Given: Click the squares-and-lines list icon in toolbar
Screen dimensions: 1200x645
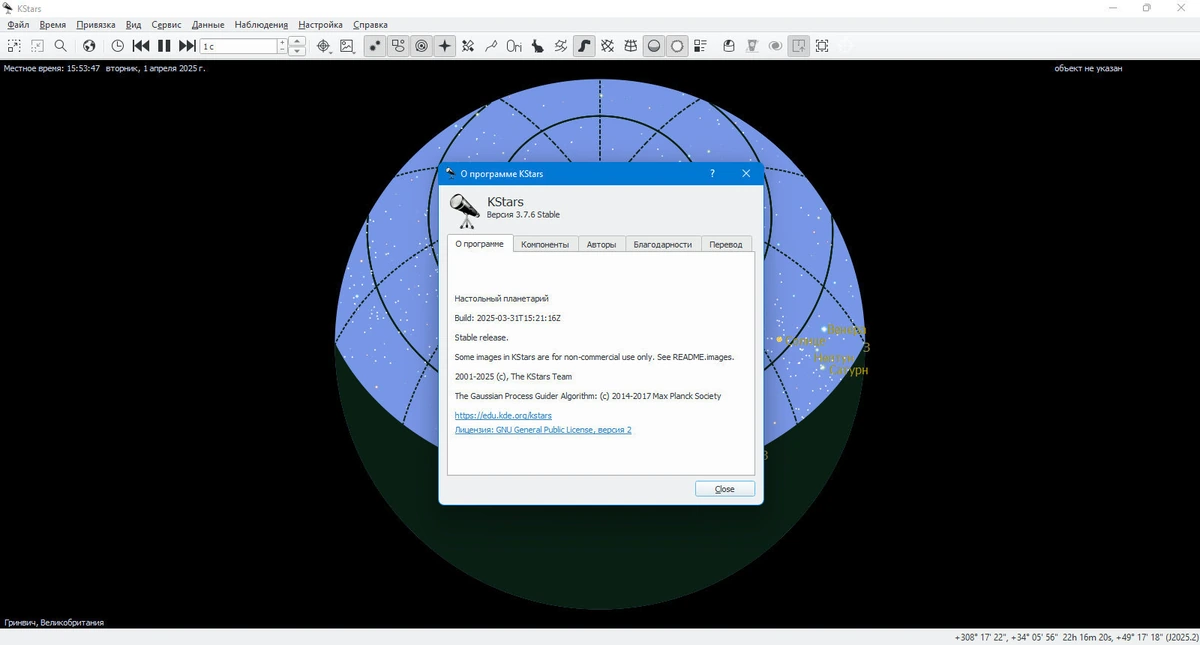Looking at the screenshot, I should pos(700,46).
